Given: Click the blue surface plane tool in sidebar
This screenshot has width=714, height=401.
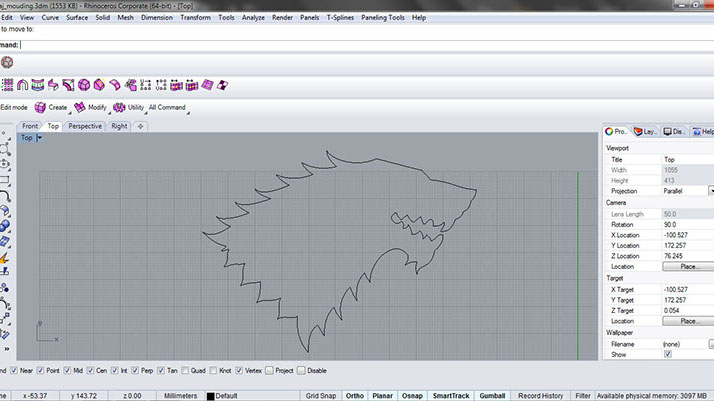Looking at the screenshot, I should point(5,242).
